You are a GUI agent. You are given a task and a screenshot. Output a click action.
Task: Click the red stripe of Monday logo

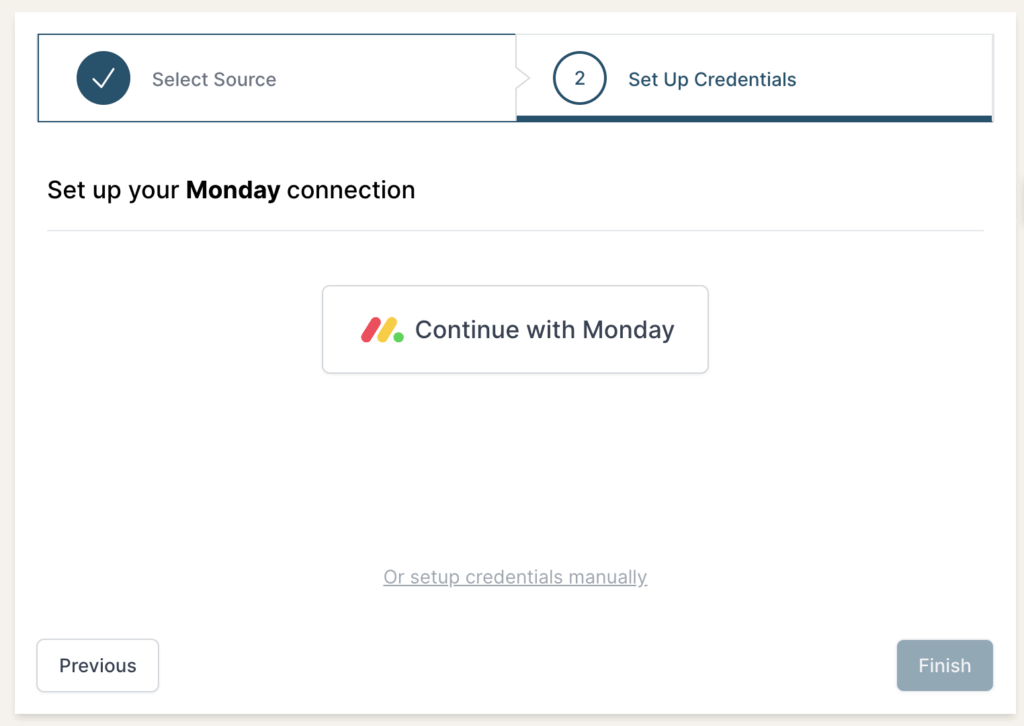[371, 330]
